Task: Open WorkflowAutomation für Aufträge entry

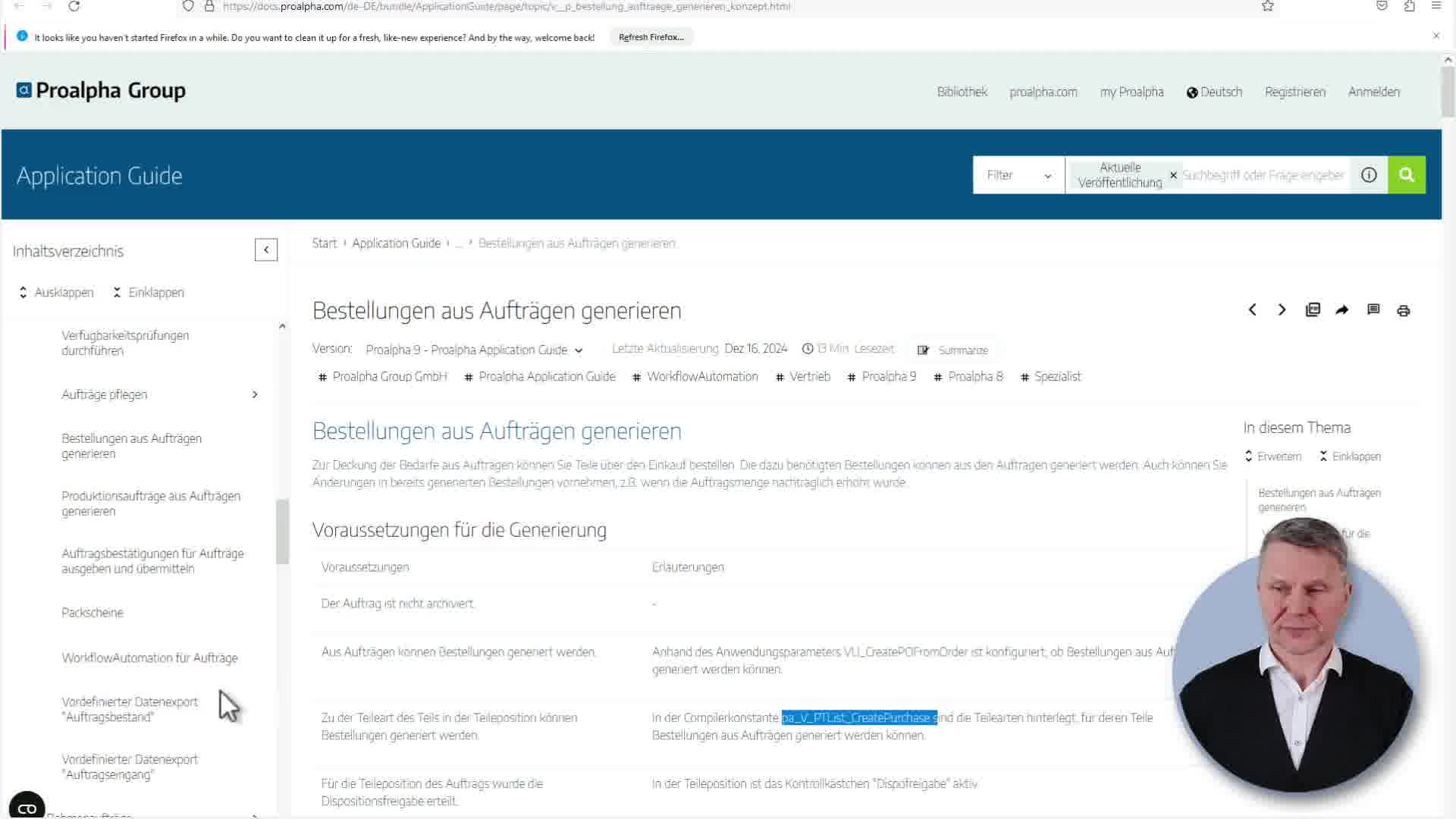Action: (x=149, y=658)
